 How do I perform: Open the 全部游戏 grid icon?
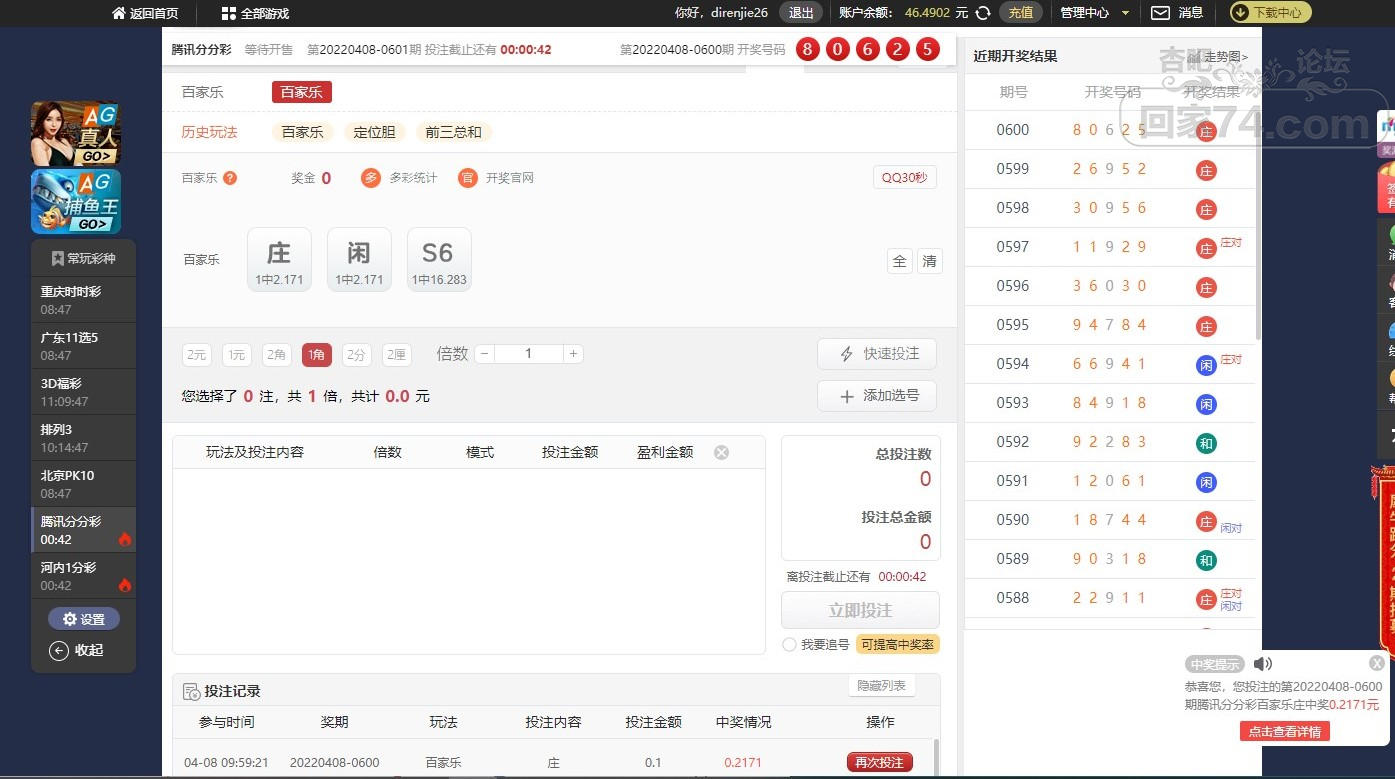pyautogui.click(x=229, y=14)
